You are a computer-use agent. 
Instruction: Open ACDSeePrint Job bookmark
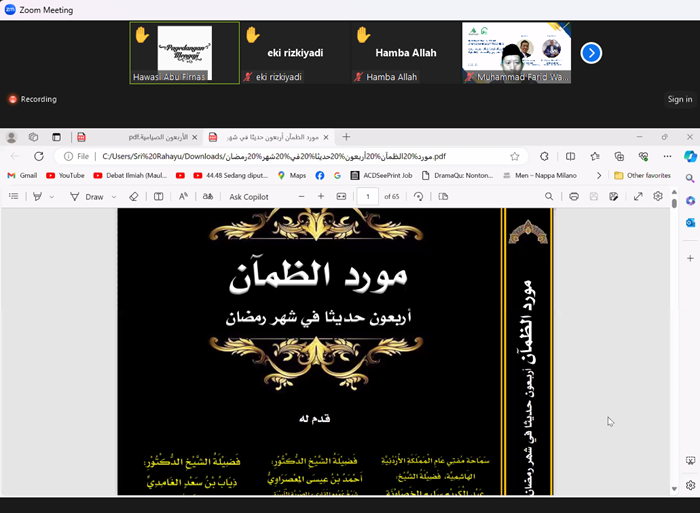click(x=381, y=175)
